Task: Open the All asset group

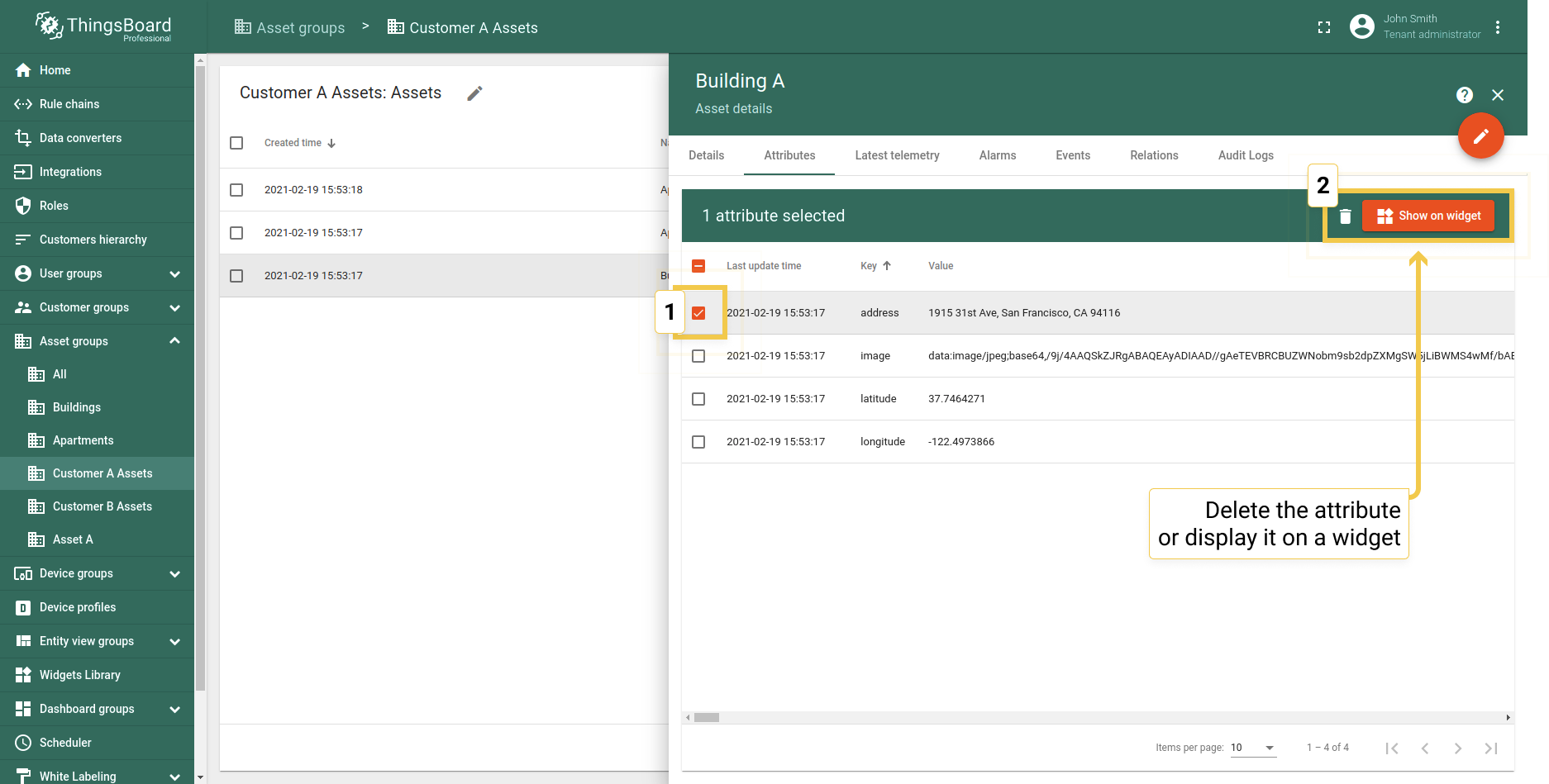Action: 97,374
